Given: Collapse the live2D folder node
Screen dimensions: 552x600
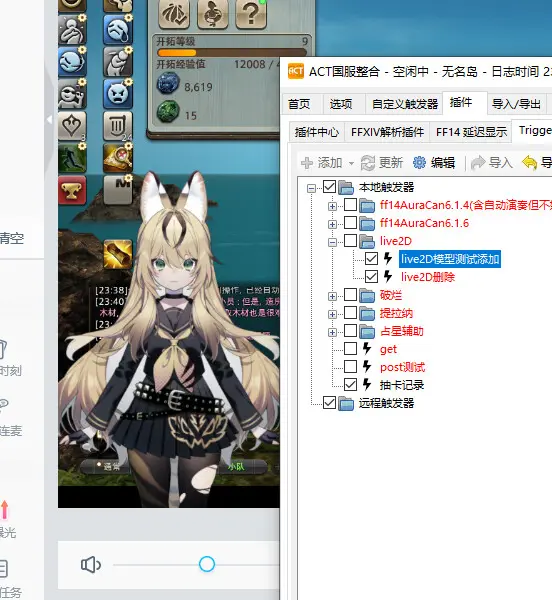Looking at the screenshot, I should click(x=332, y=242).
